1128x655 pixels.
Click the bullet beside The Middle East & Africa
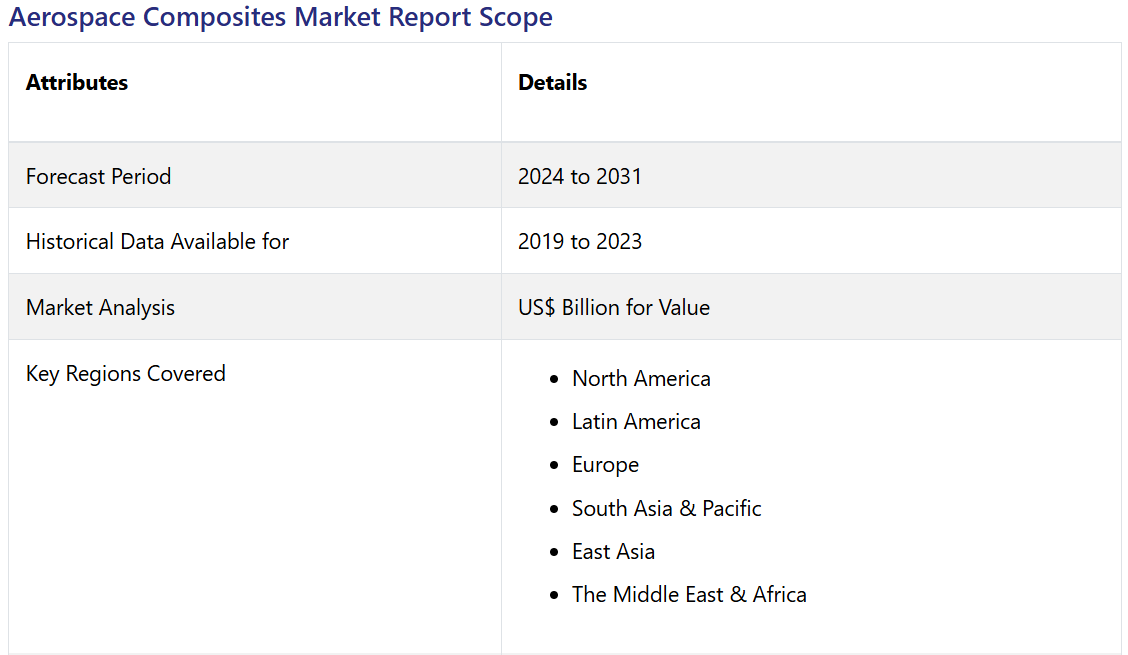tap(554, 596)
